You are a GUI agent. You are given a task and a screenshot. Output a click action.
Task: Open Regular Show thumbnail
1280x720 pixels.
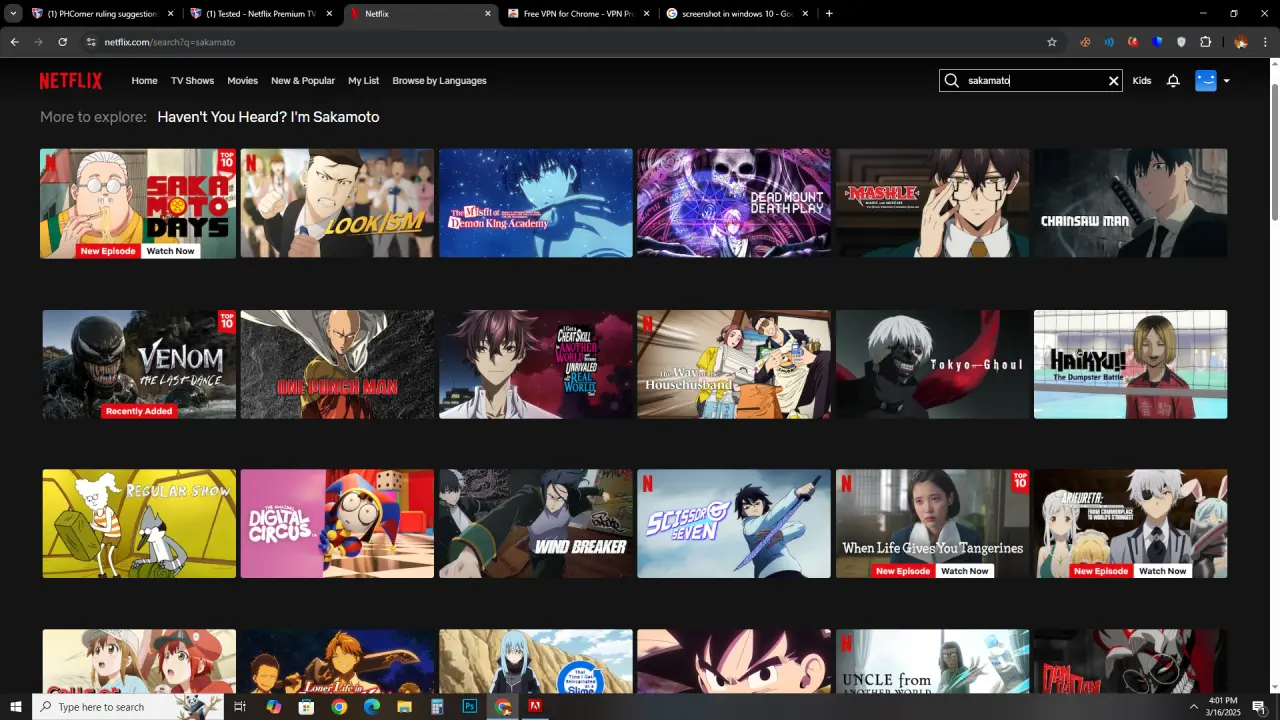139,524
